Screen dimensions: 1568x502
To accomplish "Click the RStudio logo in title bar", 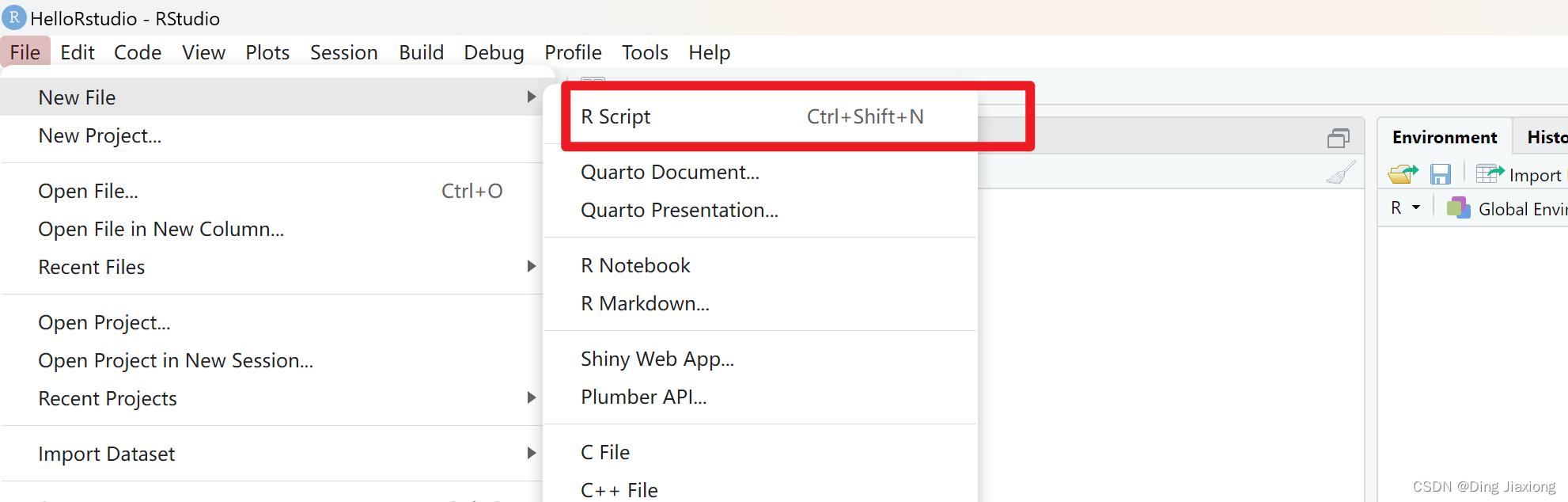I will click(14, 17).
